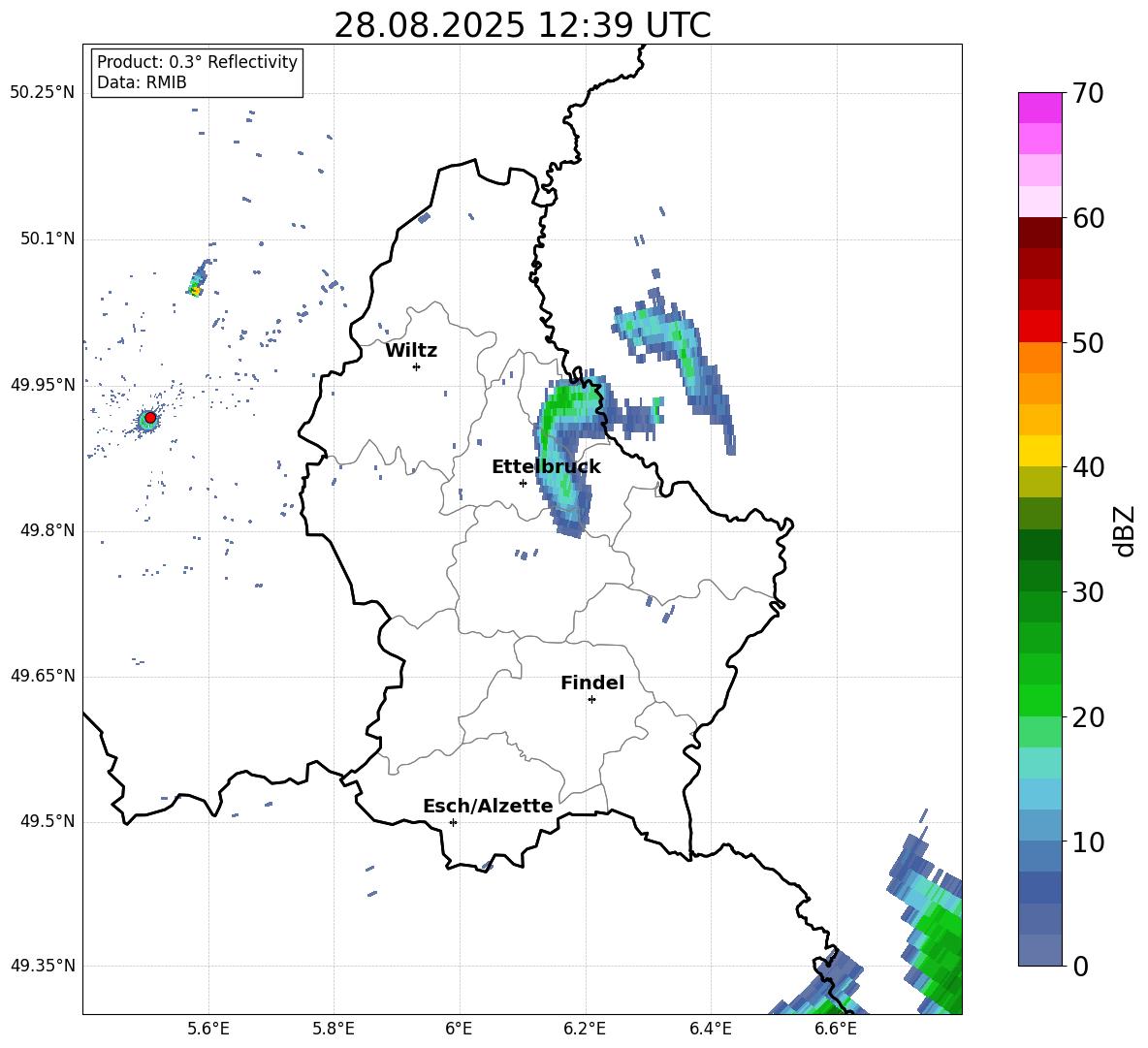Click the cross marker below Findel

[591, 700]
